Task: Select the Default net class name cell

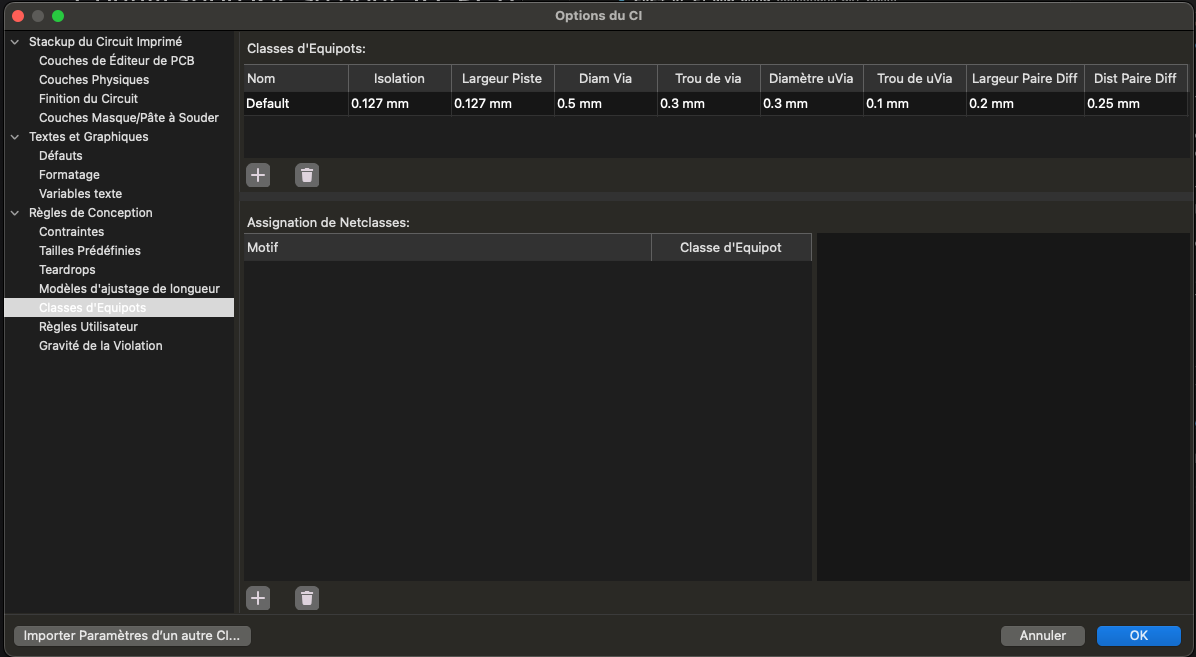Action: tap(296, 104)
